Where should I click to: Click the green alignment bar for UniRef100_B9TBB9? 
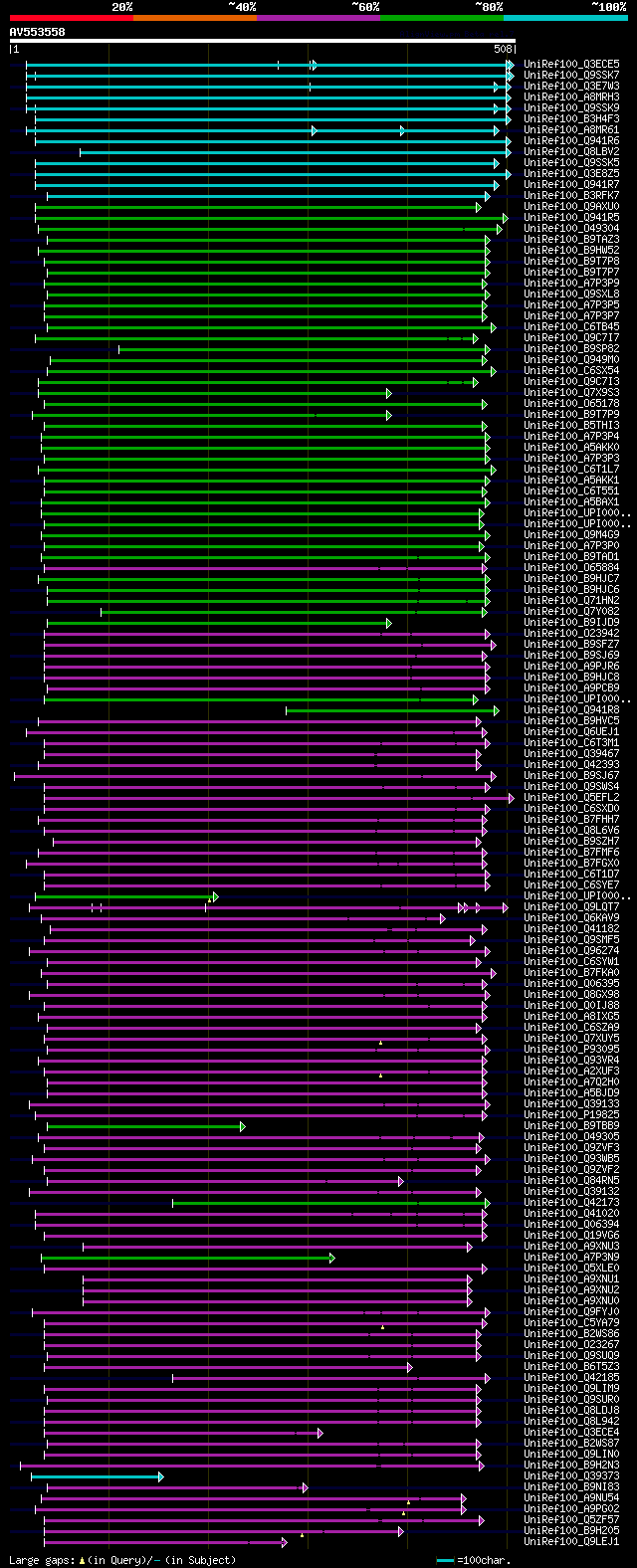(x=145, y=1126)
